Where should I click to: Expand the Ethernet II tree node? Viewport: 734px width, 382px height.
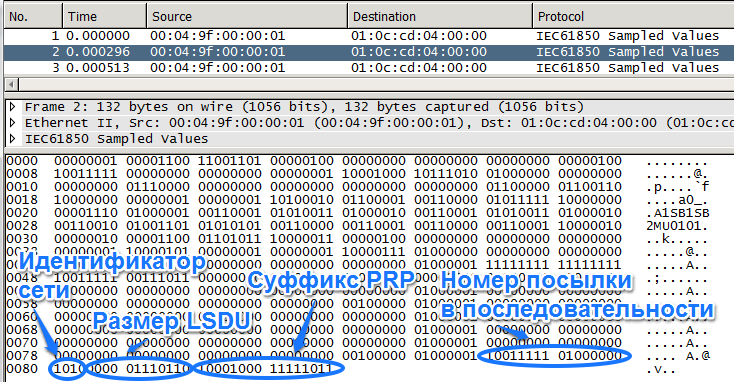[13, 123]
